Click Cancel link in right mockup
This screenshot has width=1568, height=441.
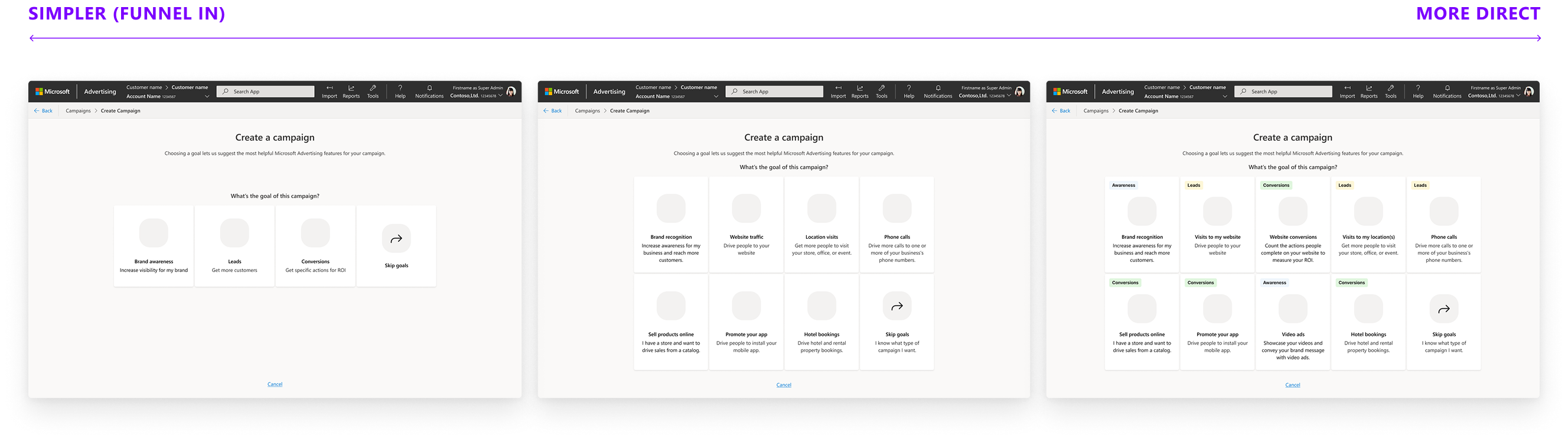[x=1292, y=385]
